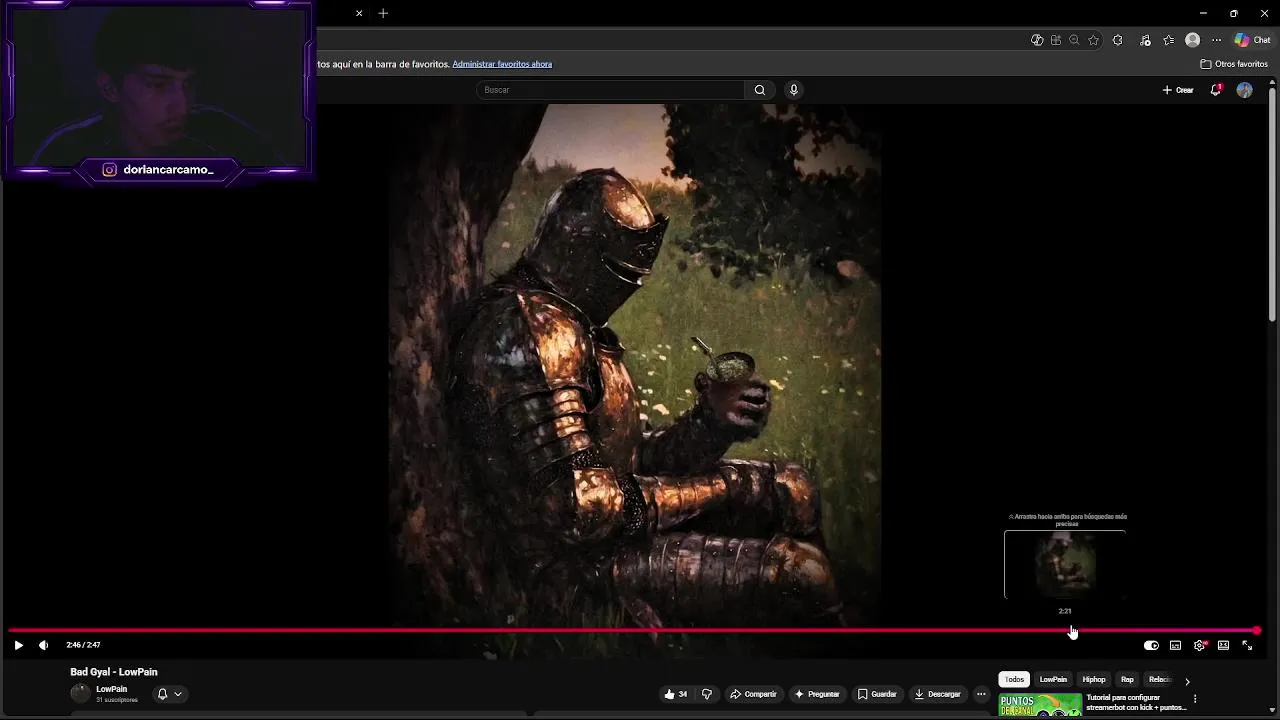Click the install app icon in address bar
This screenshot has width=1280, height=720.
(x=1055, y=40)
